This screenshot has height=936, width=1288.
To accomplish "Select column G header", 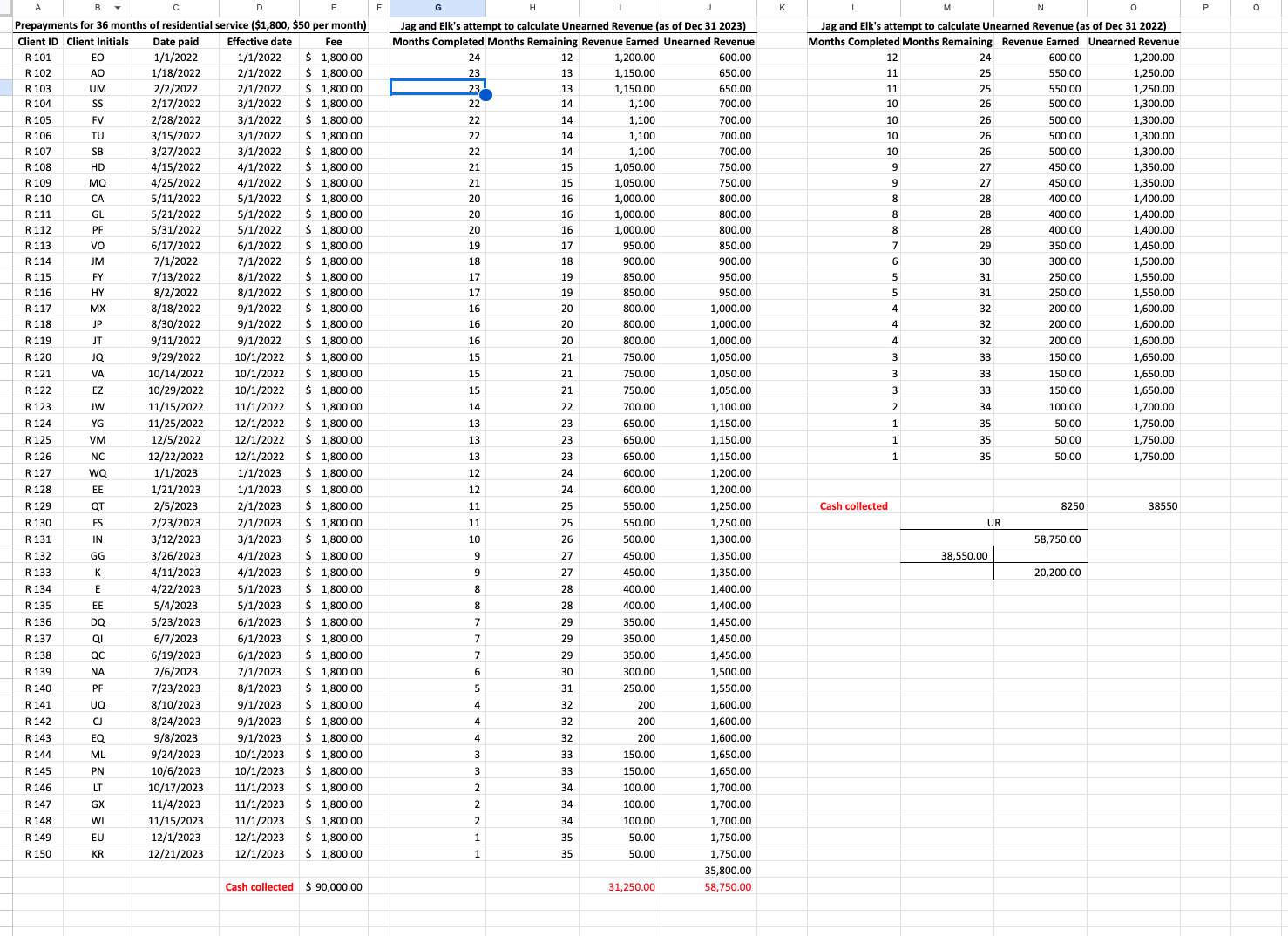I will tap(437, 8).
